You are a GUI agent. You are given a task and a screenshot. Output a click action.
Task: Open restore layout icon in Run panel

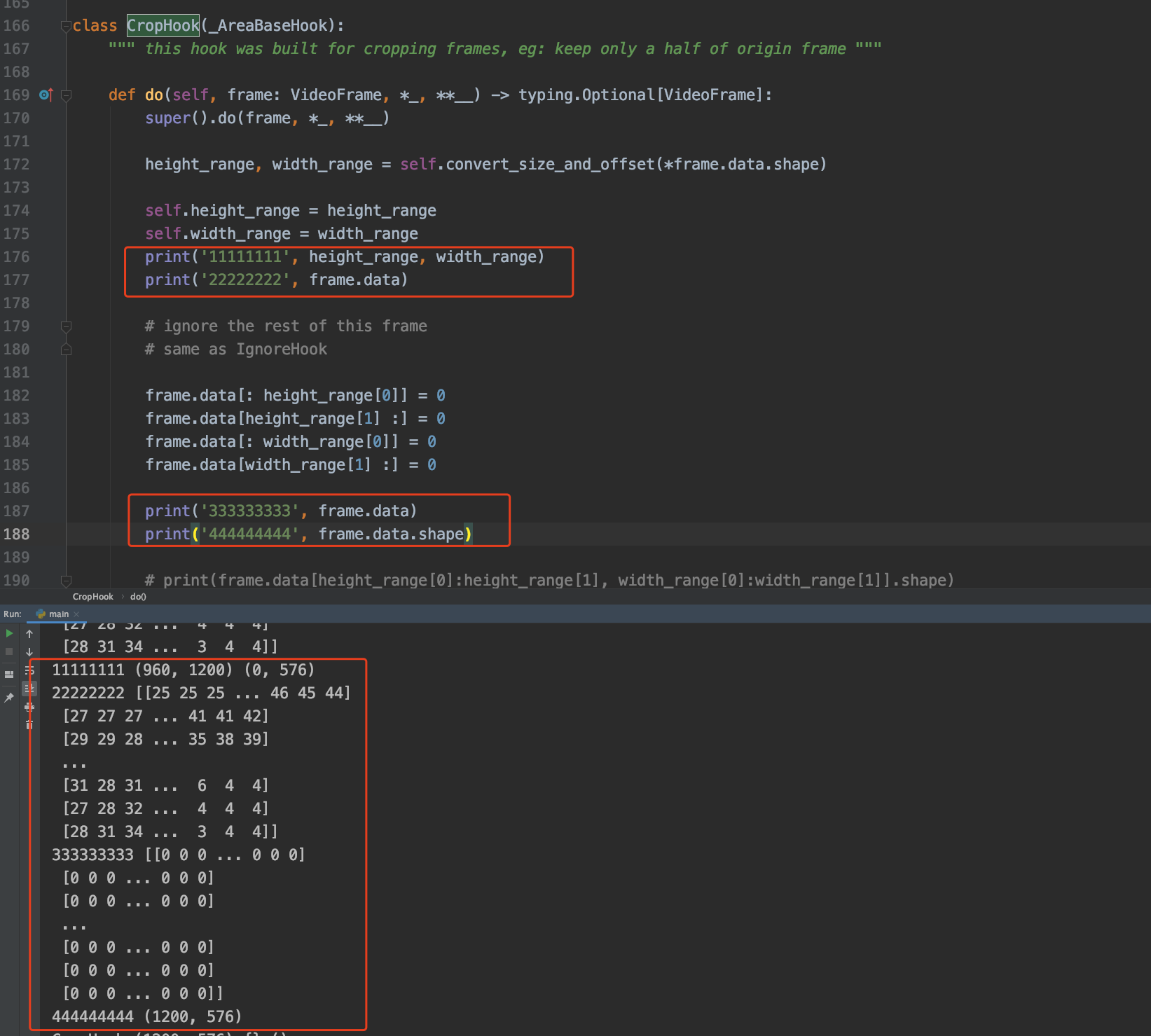(x=9, y=675)
